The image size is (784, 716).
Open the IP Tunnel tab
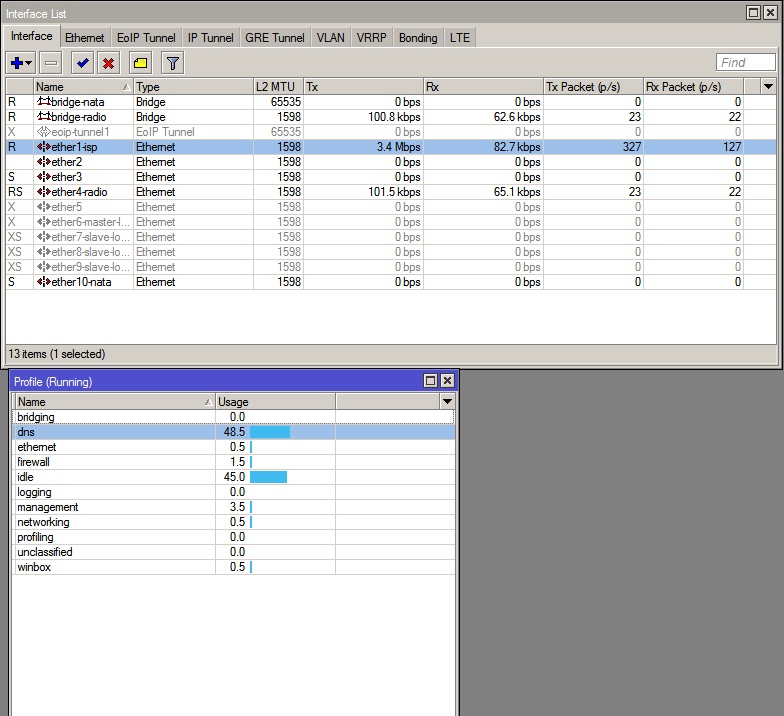click(x=210, y=38)
